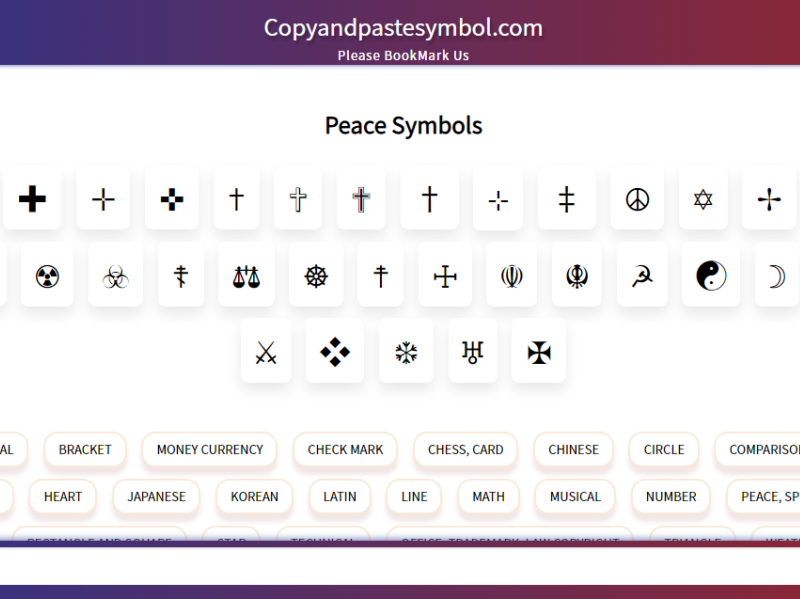Click the Please BookMark Us text
This screenshot has height=599, width=800.
point(401,55)
